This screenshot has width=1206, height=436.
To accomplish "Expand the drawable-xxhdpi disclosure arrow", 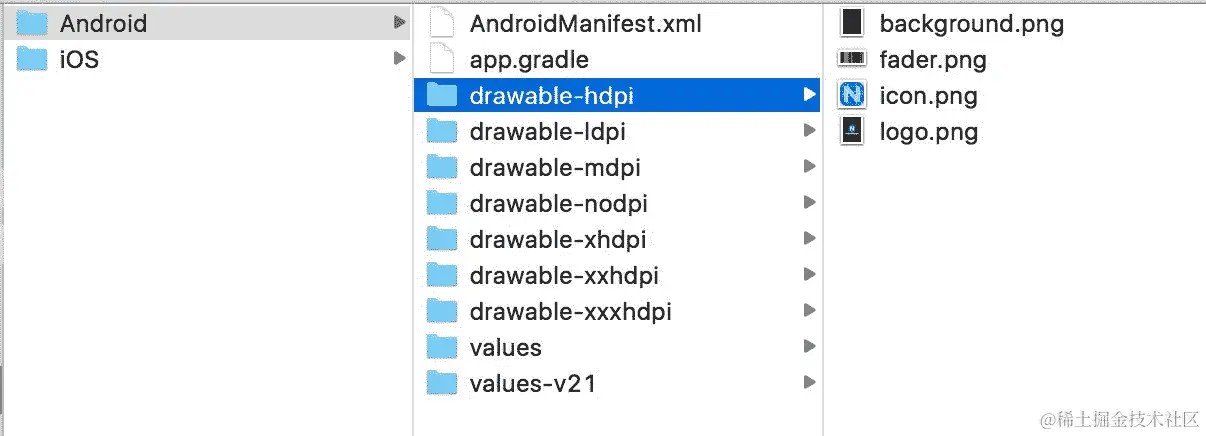I will point(809,275).
